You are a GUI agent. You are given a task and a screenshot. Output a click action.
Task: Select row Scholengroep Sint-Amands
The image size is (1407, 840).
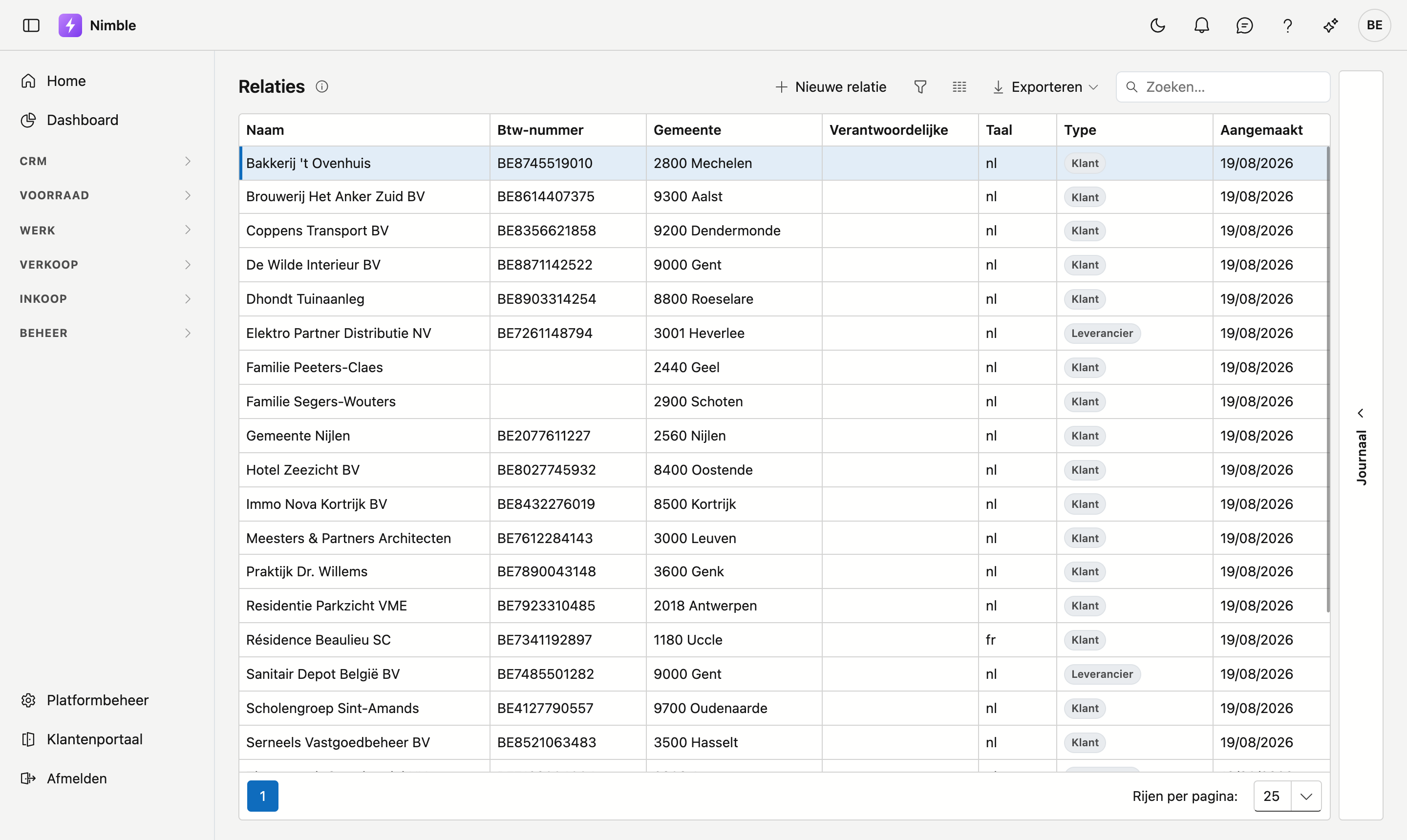click(x=784, y=708)
